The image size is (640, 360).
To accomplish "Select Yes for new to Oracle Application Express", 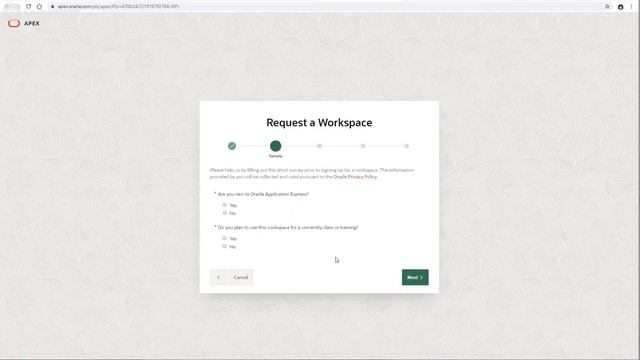I will pyautogui.click(x=224, y=205).
